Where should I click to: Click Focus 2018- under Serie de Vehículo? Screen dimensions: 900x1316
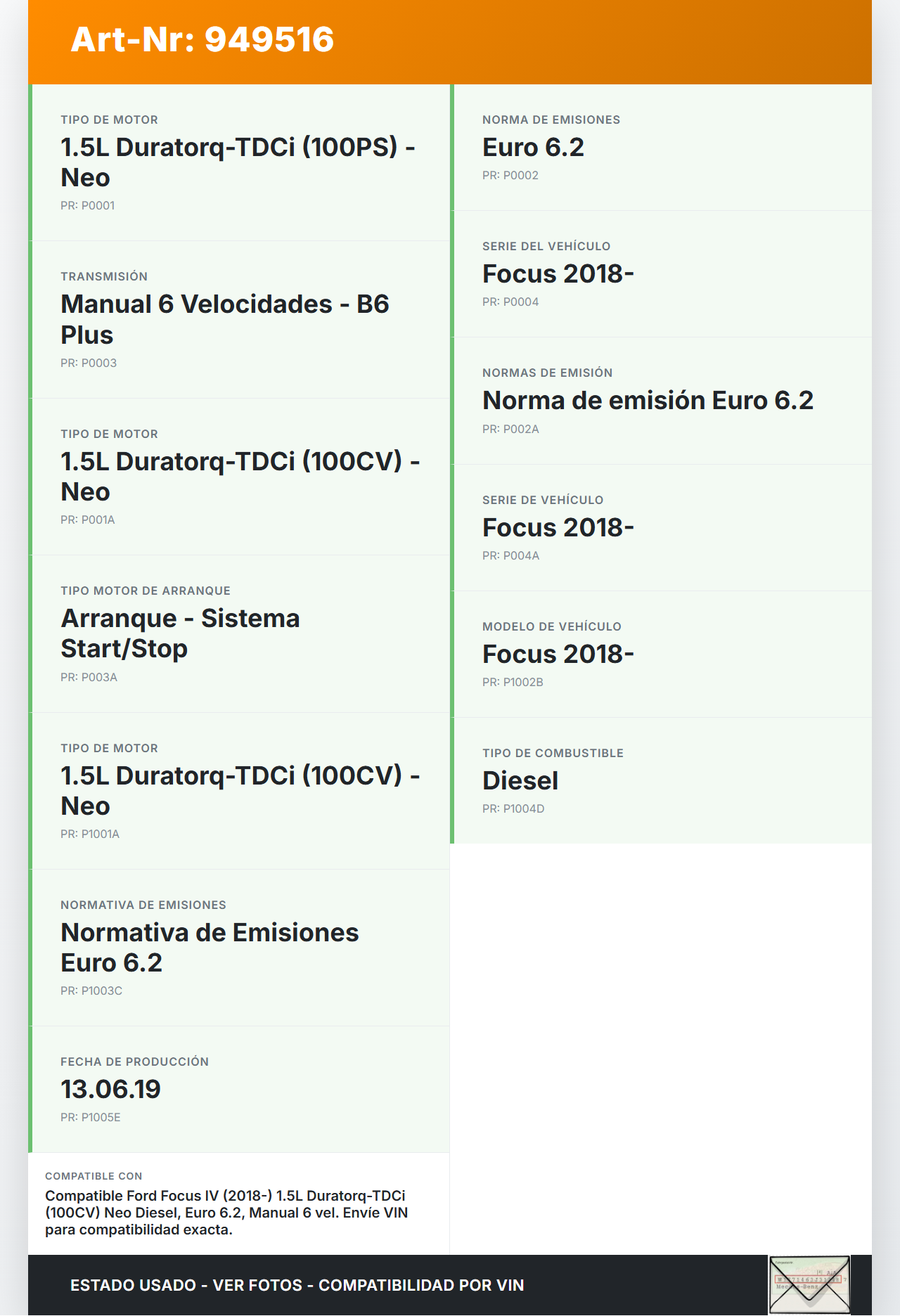(x=558, y=528)
